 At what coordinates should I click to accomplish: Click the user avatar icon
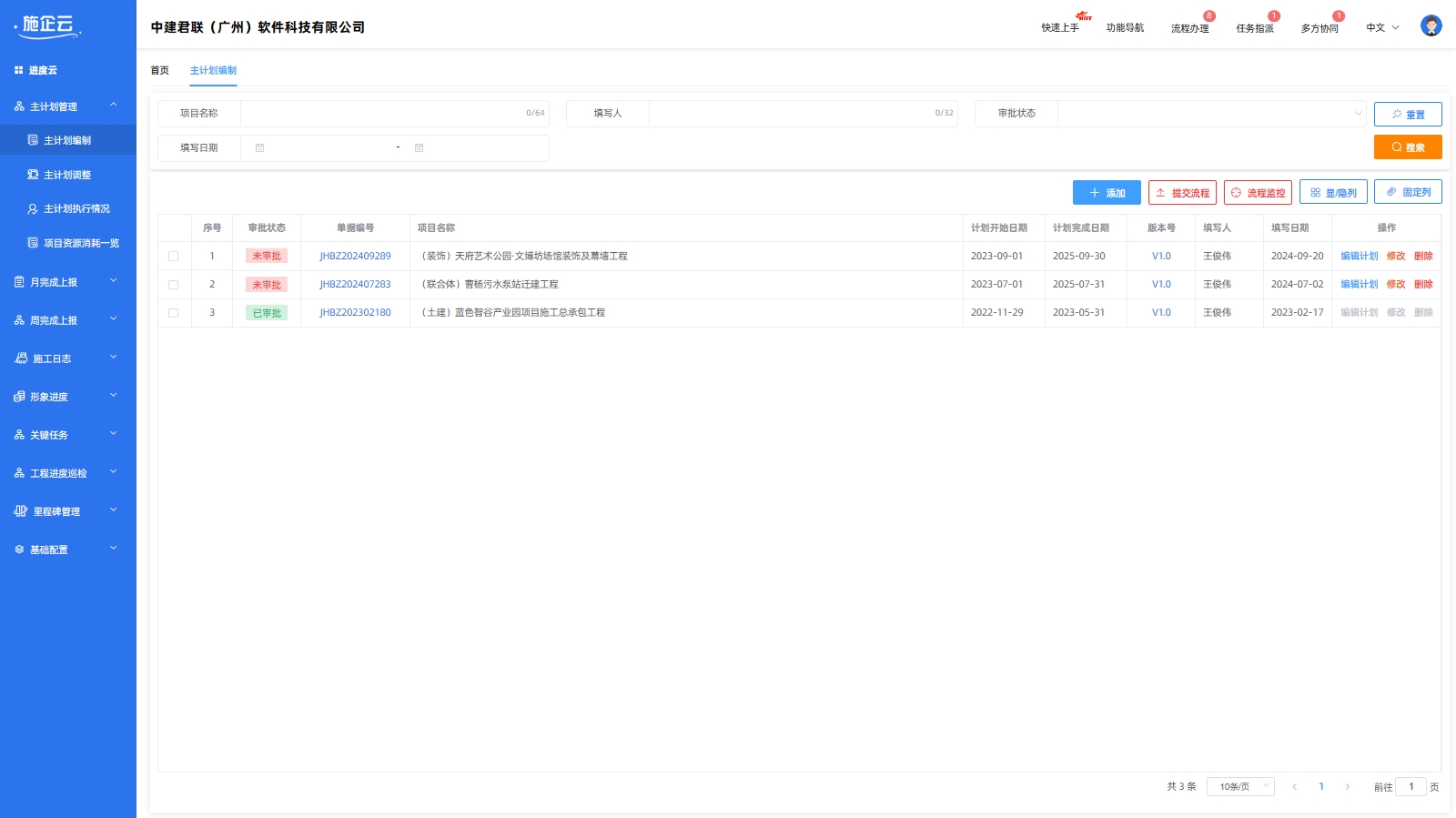click(x=1431, y=26)
